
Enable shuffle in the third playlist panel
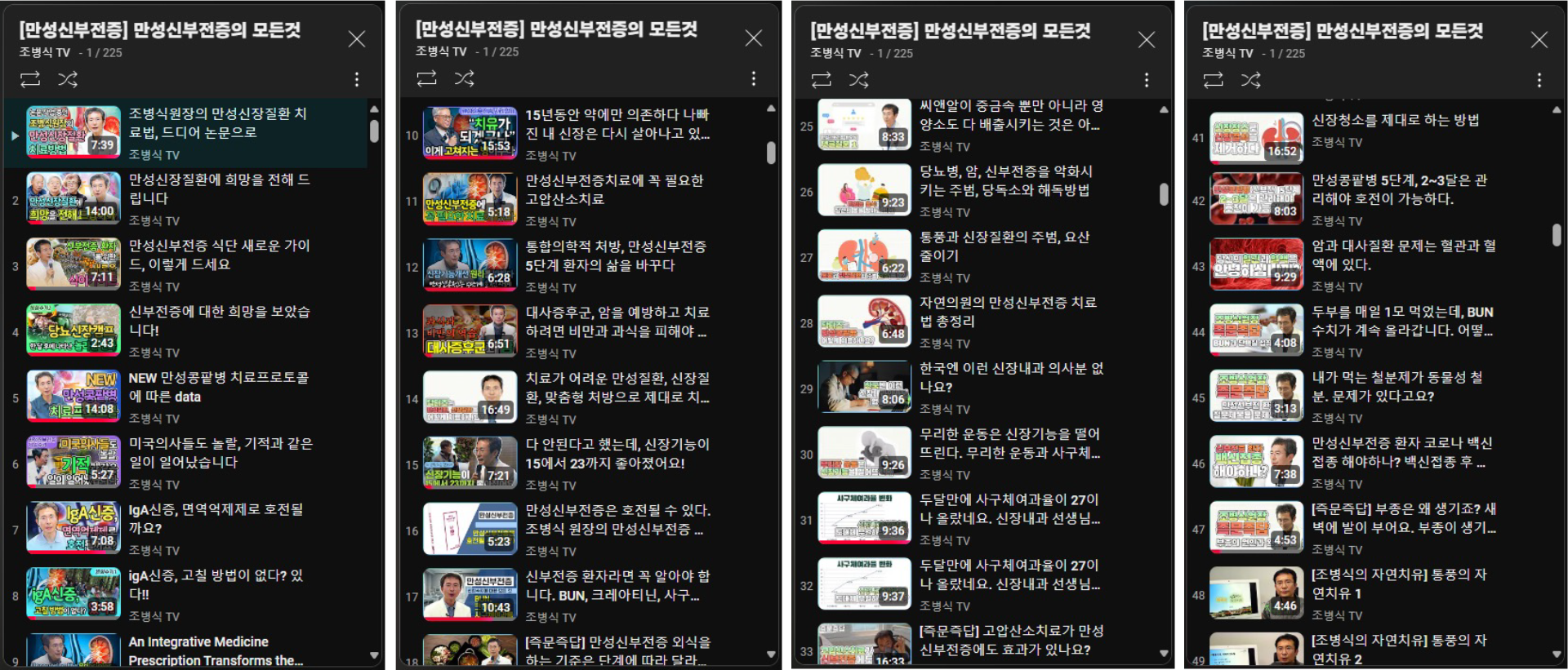[858, 79]
